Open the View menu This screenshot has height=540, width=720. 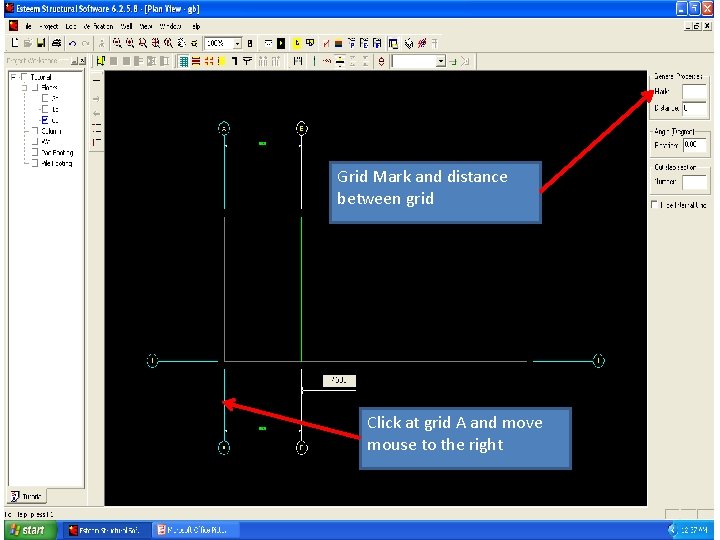pos(146,26)
